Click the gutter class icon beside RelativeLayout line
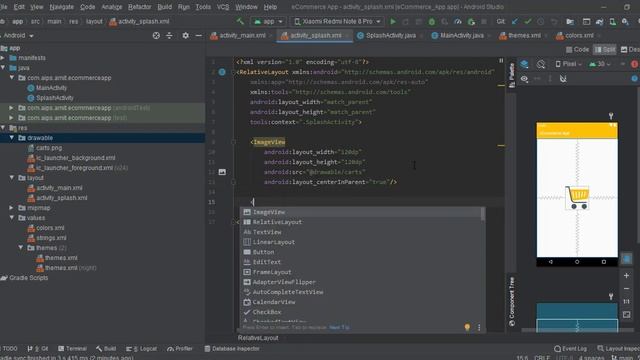This screenshot has width=640, height=360. 222,72
